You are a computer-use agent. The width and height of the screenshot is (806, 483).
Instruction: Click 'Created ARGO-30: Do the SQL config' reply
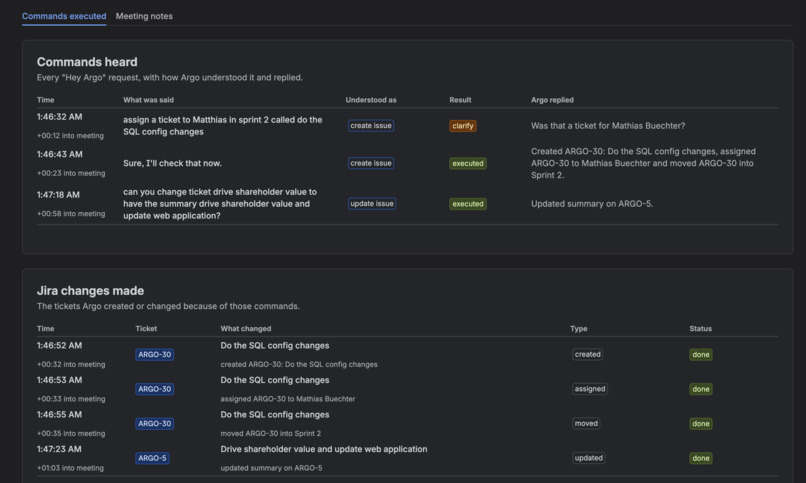pyautogui.click(x=643, y=163)
